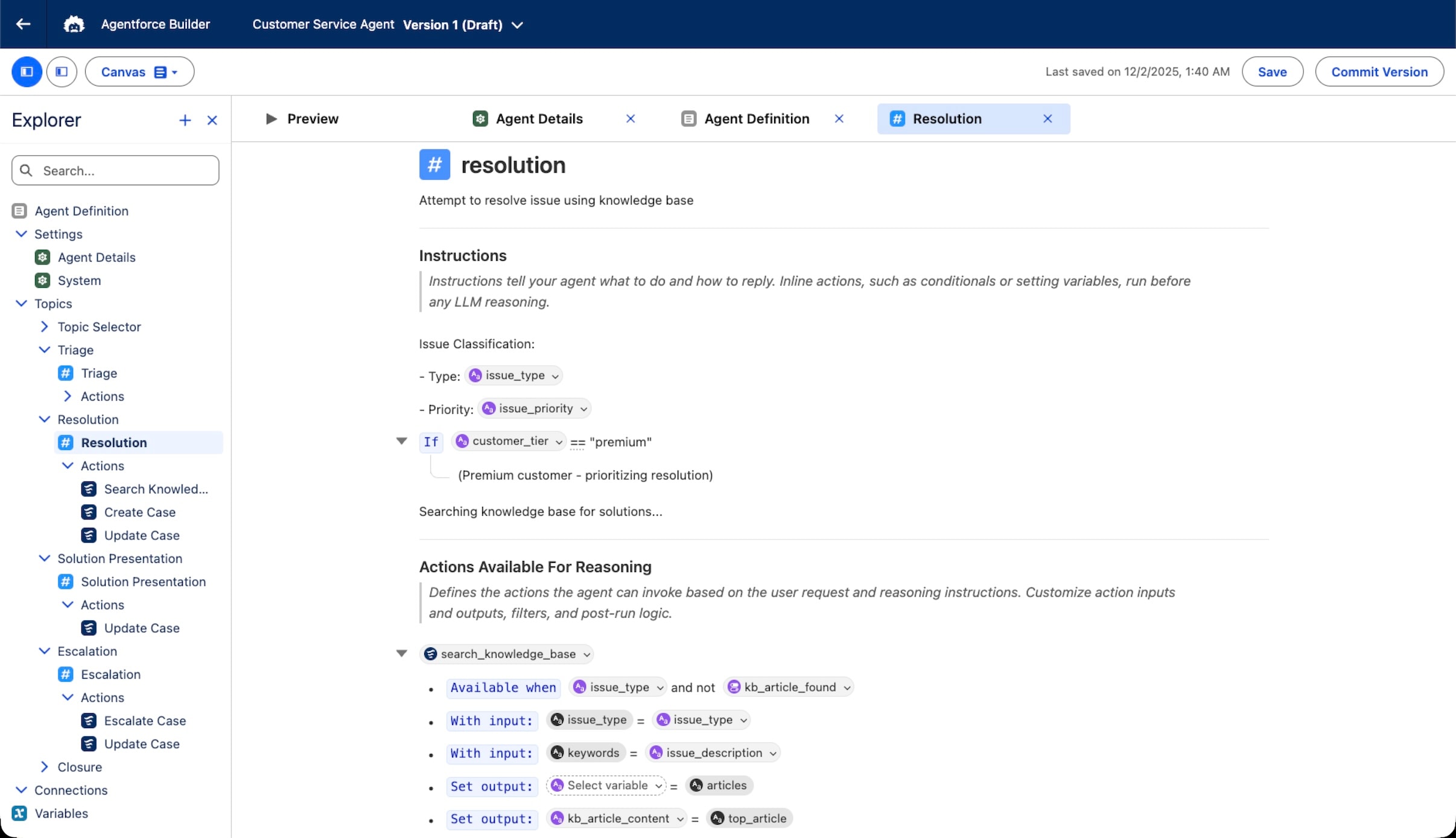Image resolution: width=1456 pixels, height=838 pixels.
Task: Select the Escalate Case action icon
Action: (89, 720)
